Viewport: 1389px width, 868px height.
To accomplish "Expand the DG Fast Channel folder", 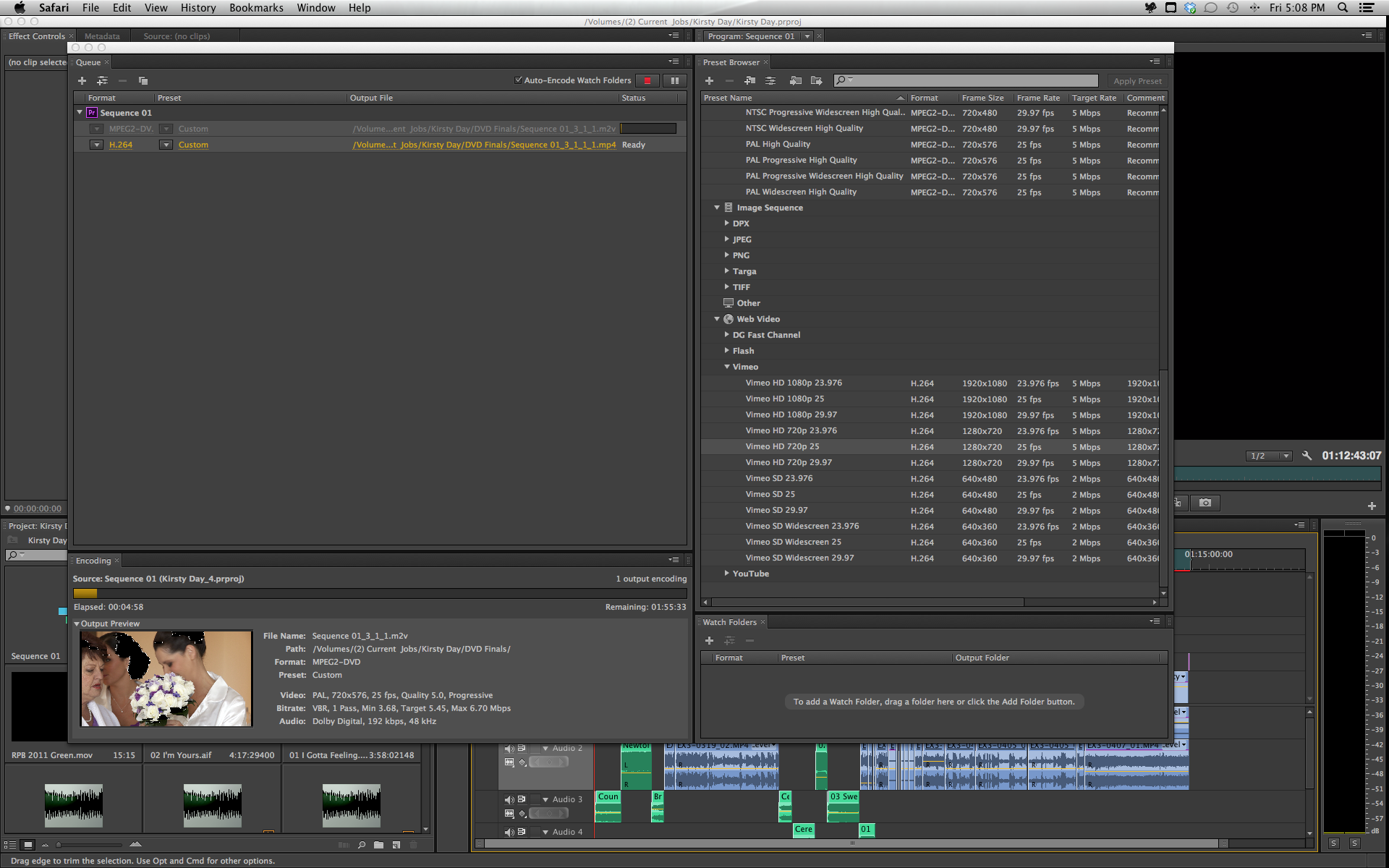I will [726, 334].
